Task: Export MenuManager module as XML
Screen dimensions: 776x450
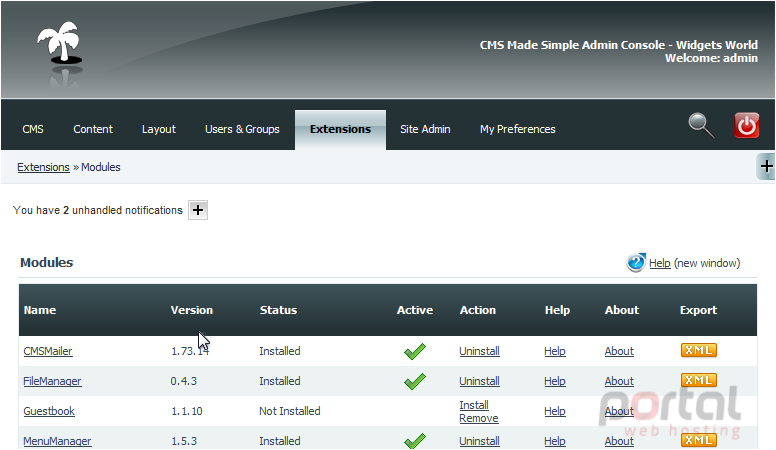Action: tap(698, 440)
